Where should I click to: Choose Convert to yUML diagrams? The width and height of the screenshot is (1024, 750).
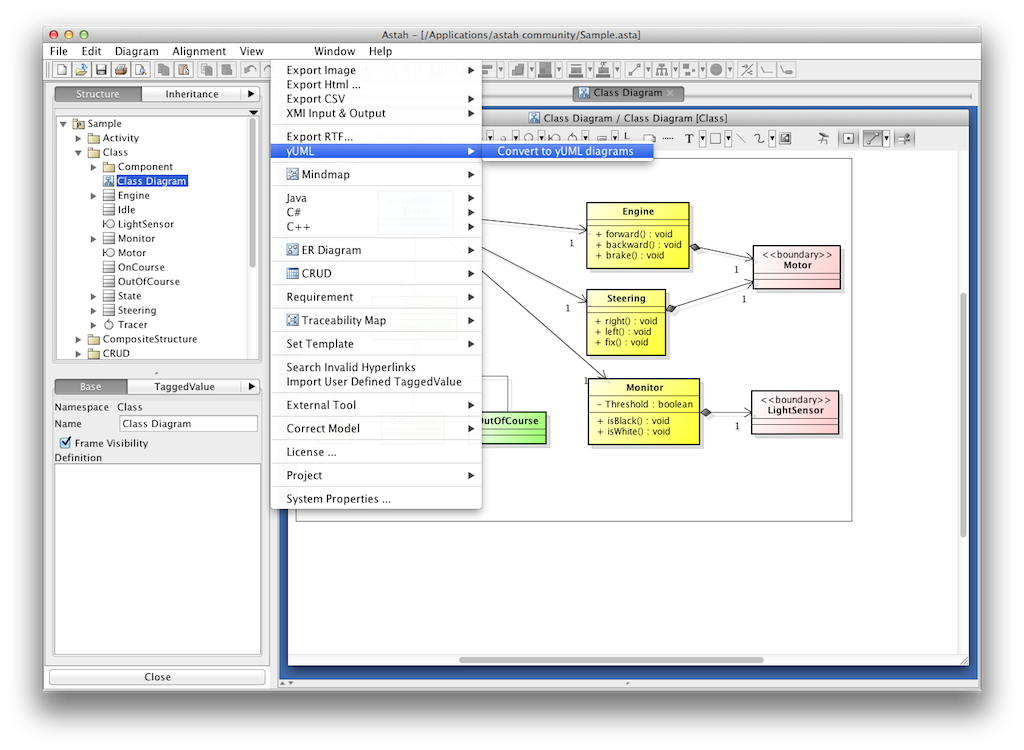tap(566, 151)
